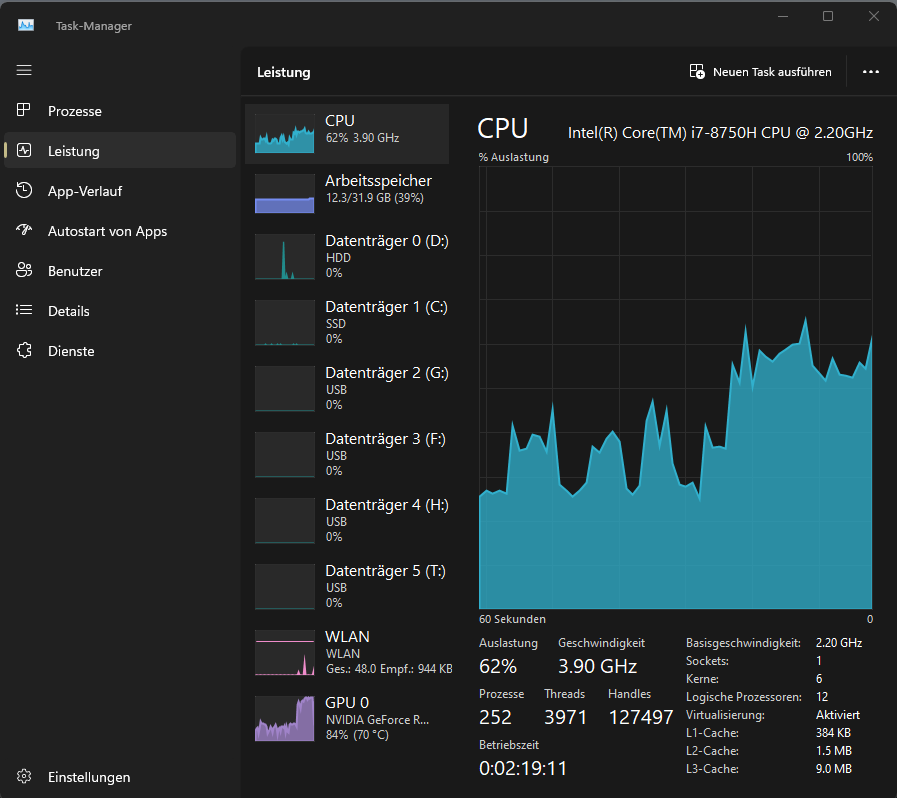Viewport: 897px width, 798px height.
Task: Select Datenträger 0 (D:) HDD entry
Action: 346,257
